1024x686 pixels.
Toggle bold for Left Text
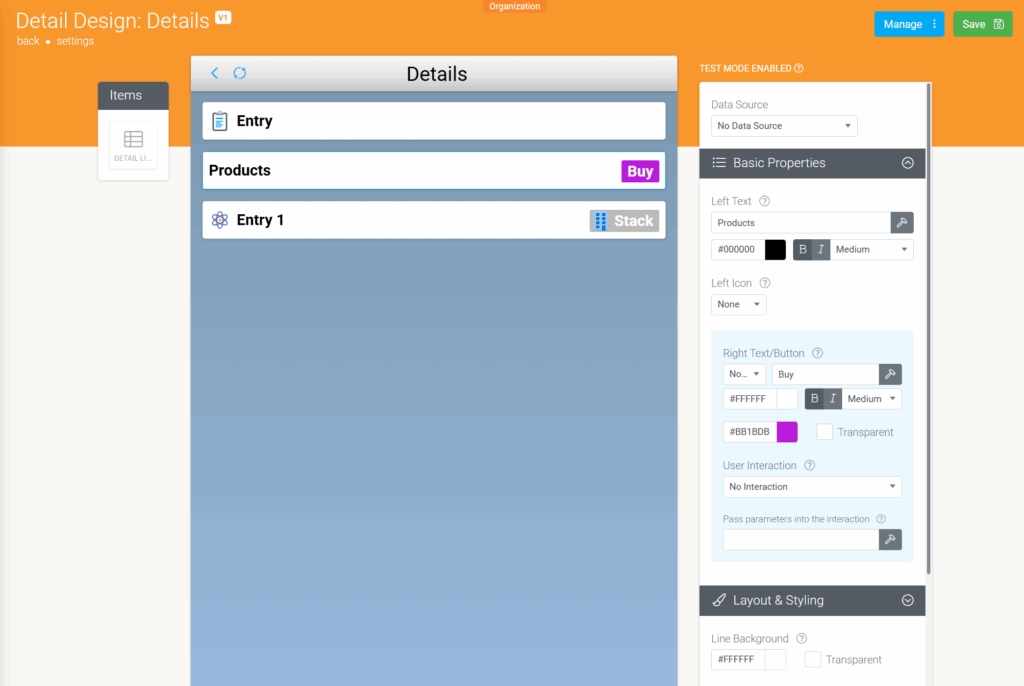coord(803,250)
